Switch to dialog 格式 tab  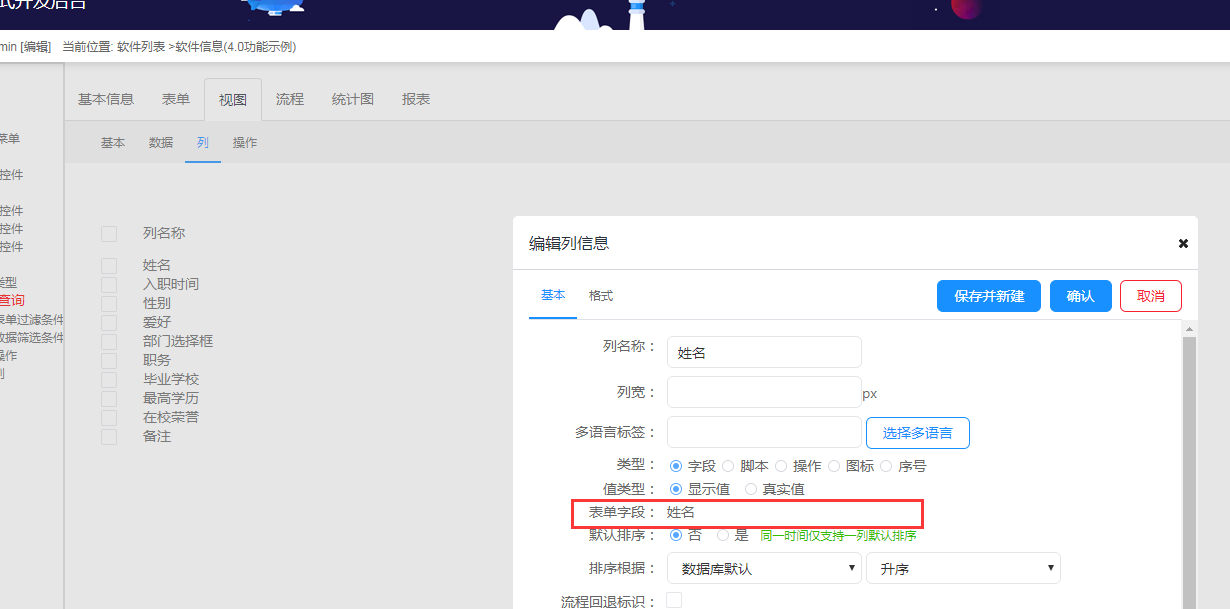(x=601, y=295)
